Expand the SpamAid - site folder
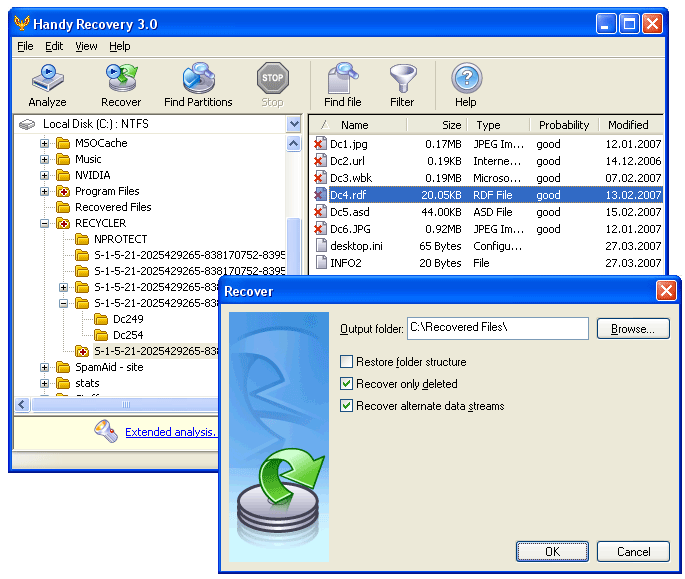Viewport: 685px width, 579px height. pos(45,368)
